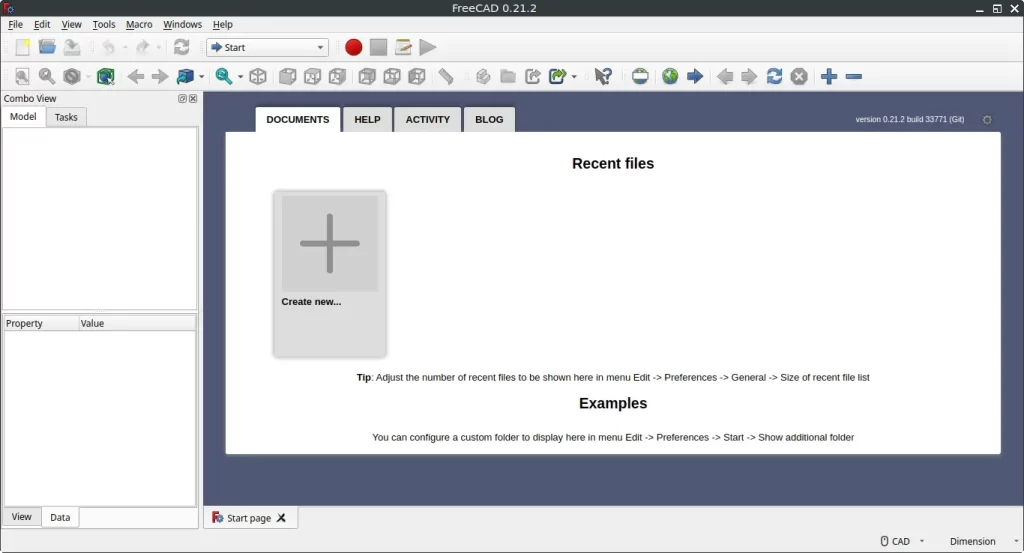Image resolution: width=1024 pixels, height=553 pixels.
Task: Zoom in with the blue plus icon
Action: (x=829, y=76)
